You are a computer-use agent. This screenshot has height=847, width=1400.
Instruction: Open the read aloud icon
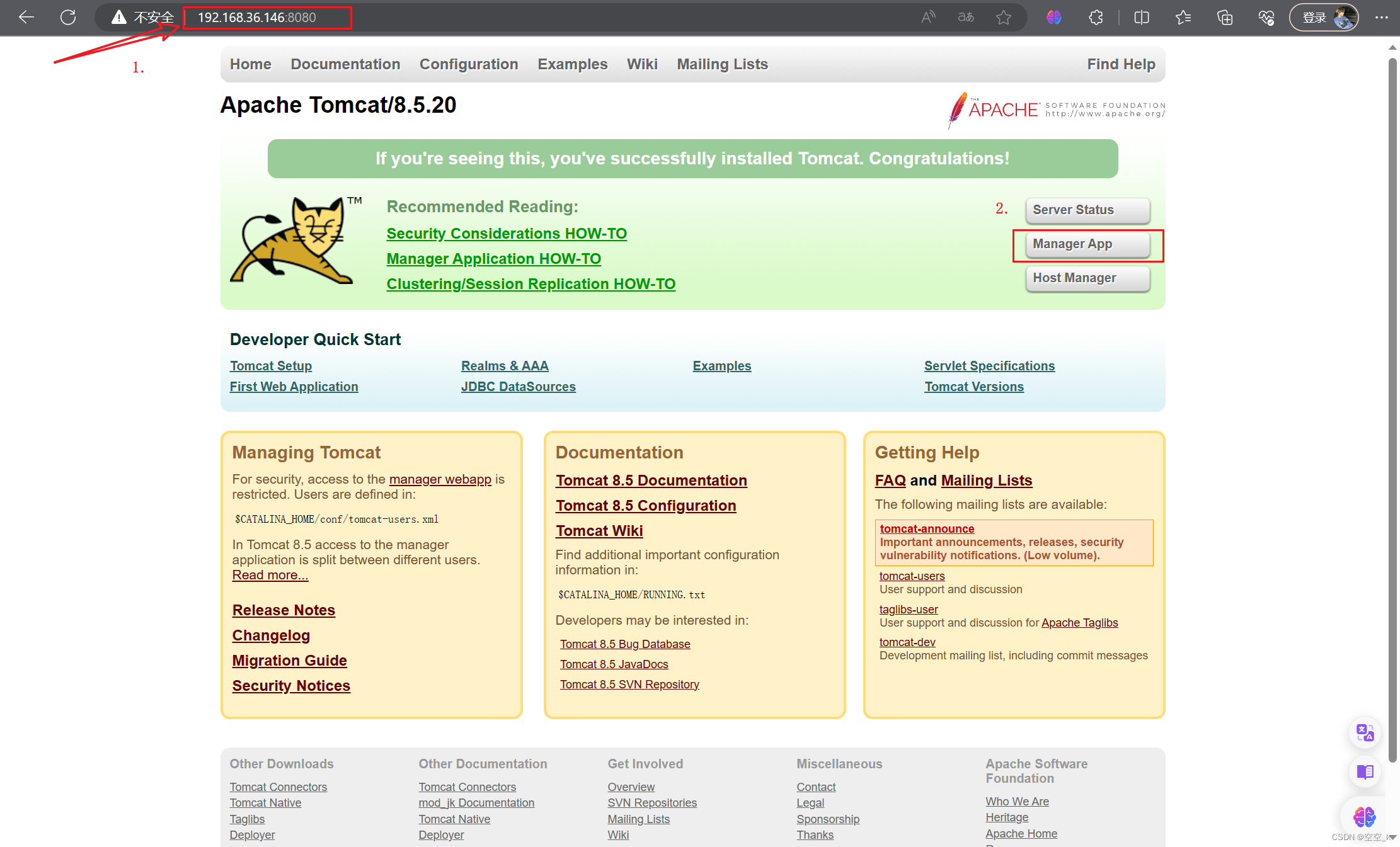[928, 17]
